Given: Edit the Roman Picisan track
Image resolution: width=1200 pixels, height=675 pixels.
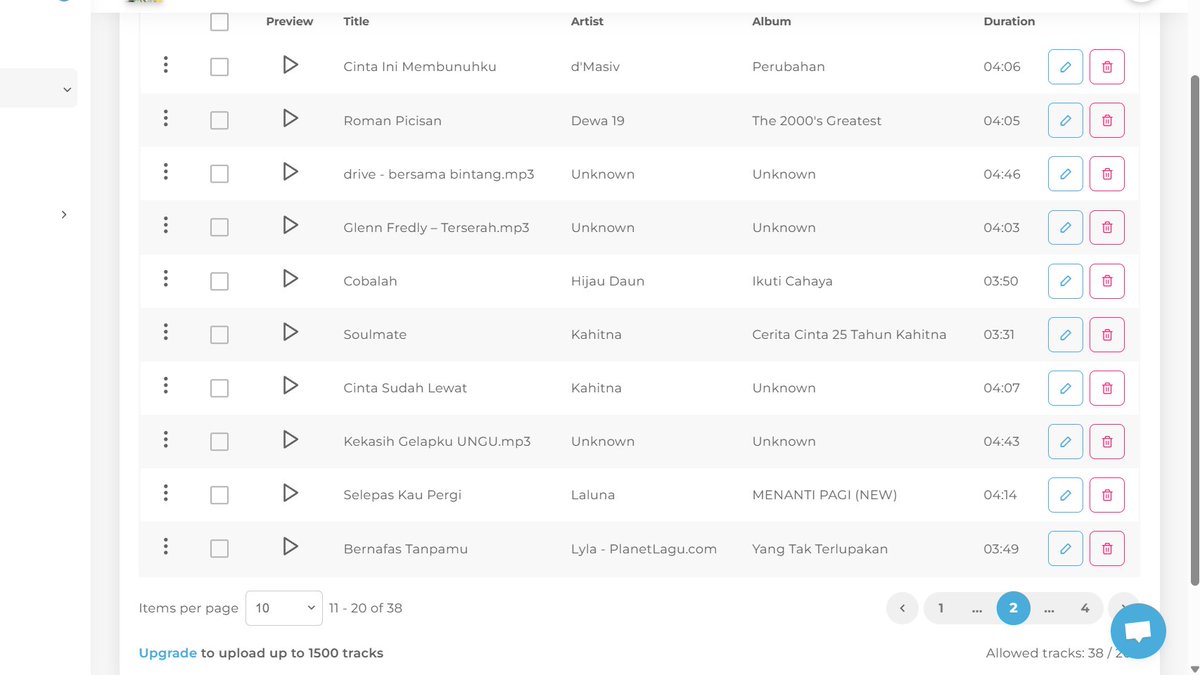Looking at the screenshot, I should [x=1065, y=120].
